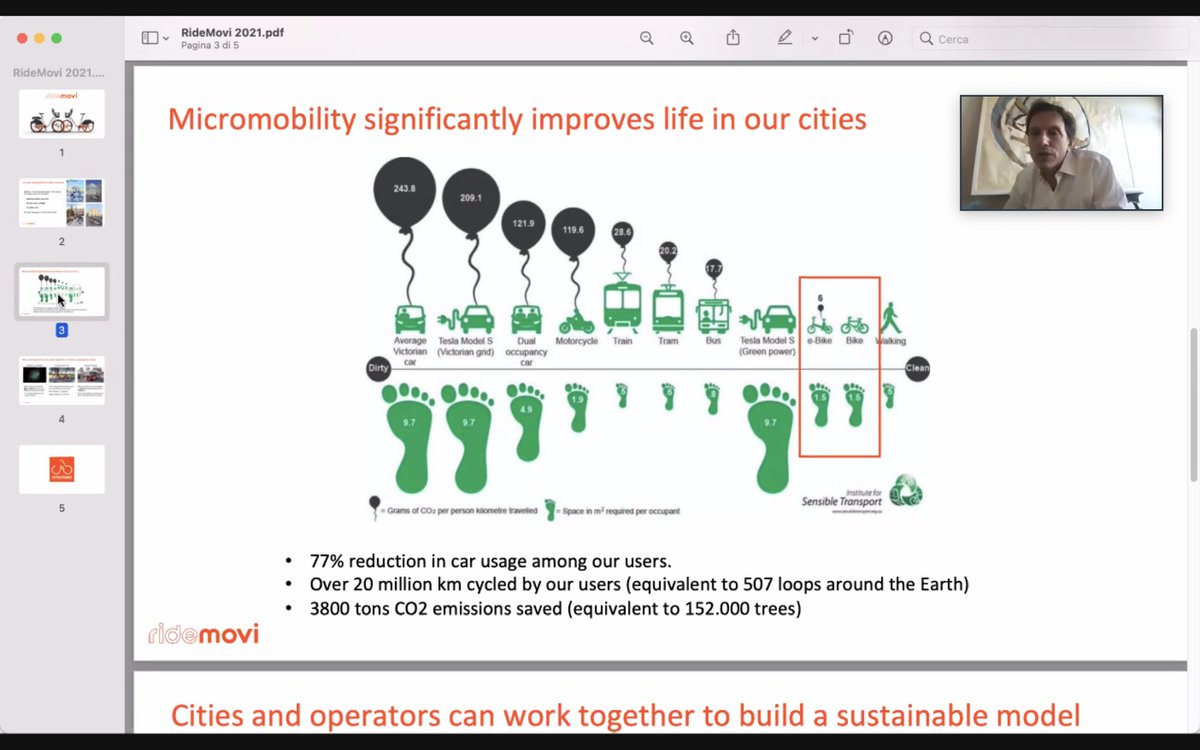Select page 3 thumbnail in sidebar
This screenshot has width=1200, height=750.
pyautogui.click(x=62, y=292)
